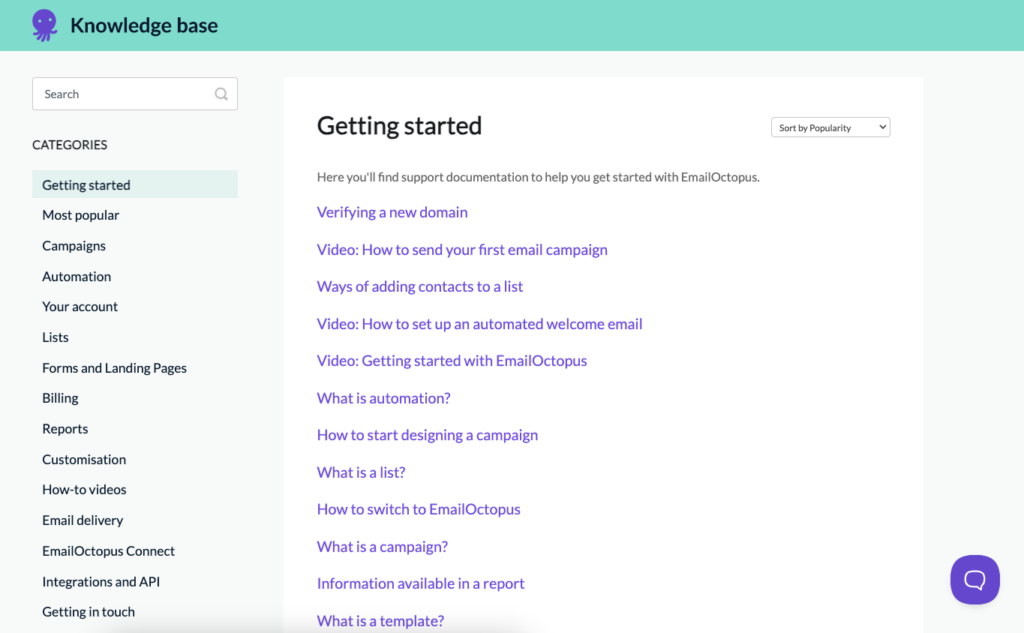Click the search magnifier icon
The image size is (1024, 633).
point(221,94)
